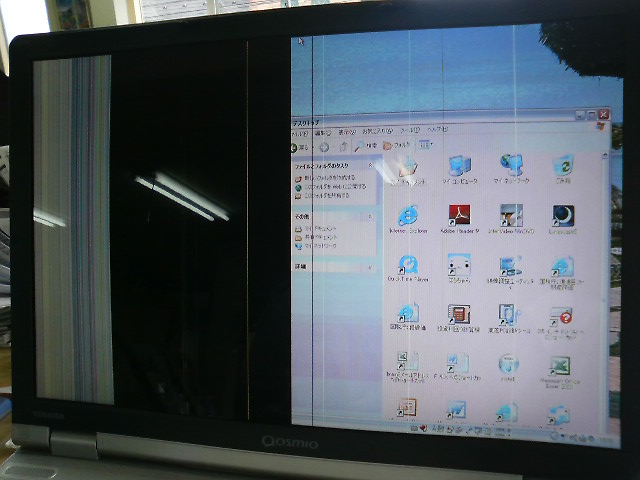This screenshot has height=480, width=640.
Task: Launch the QuickTime Player shortcut
Action: click(407, 266)
